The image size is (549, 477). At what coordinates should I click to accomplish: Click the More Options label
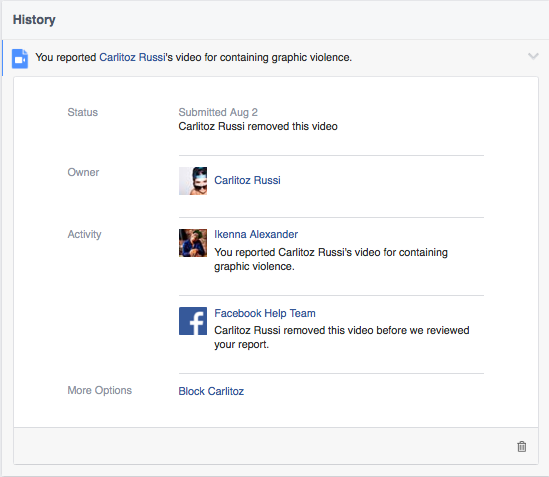100,390
